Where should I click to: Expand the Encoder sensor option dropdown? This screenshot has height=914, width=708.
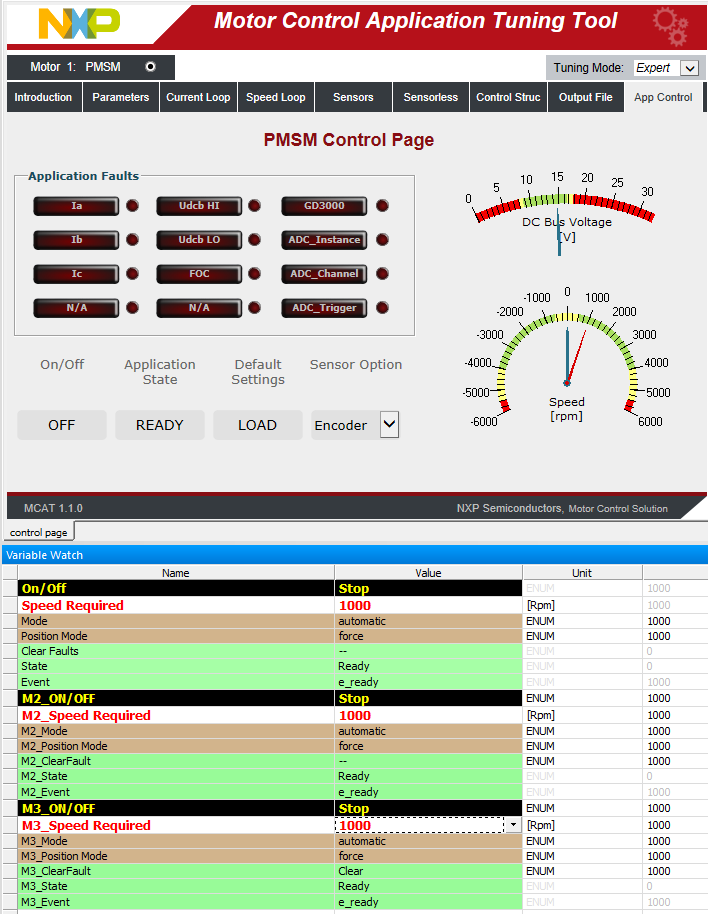[x=389, y=425]
